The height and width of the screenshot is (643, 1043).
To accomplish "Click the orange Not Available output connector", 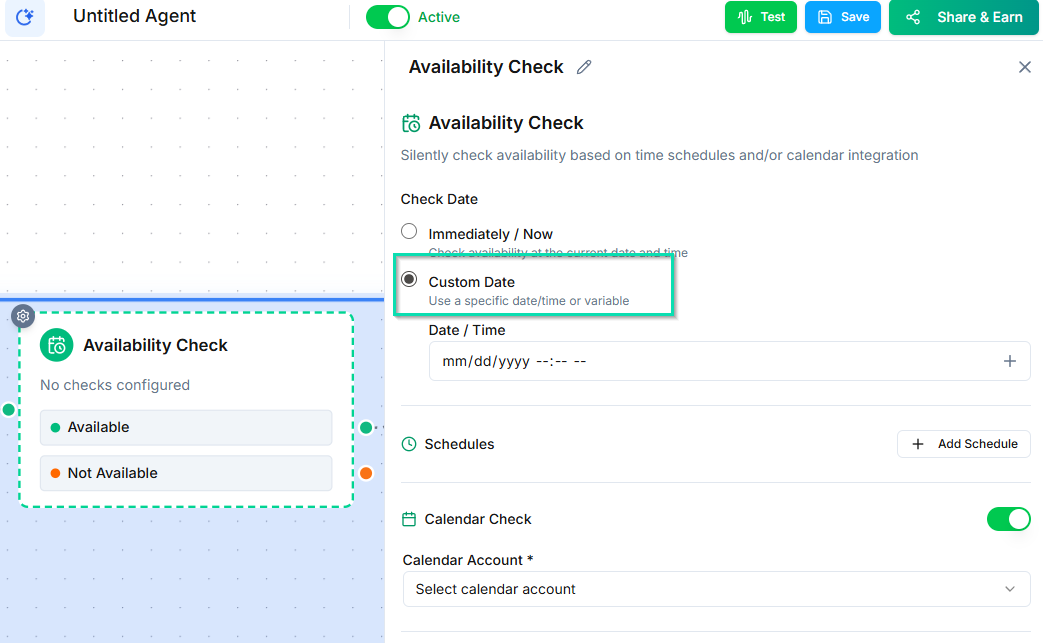I will click(x=366, y=473).
